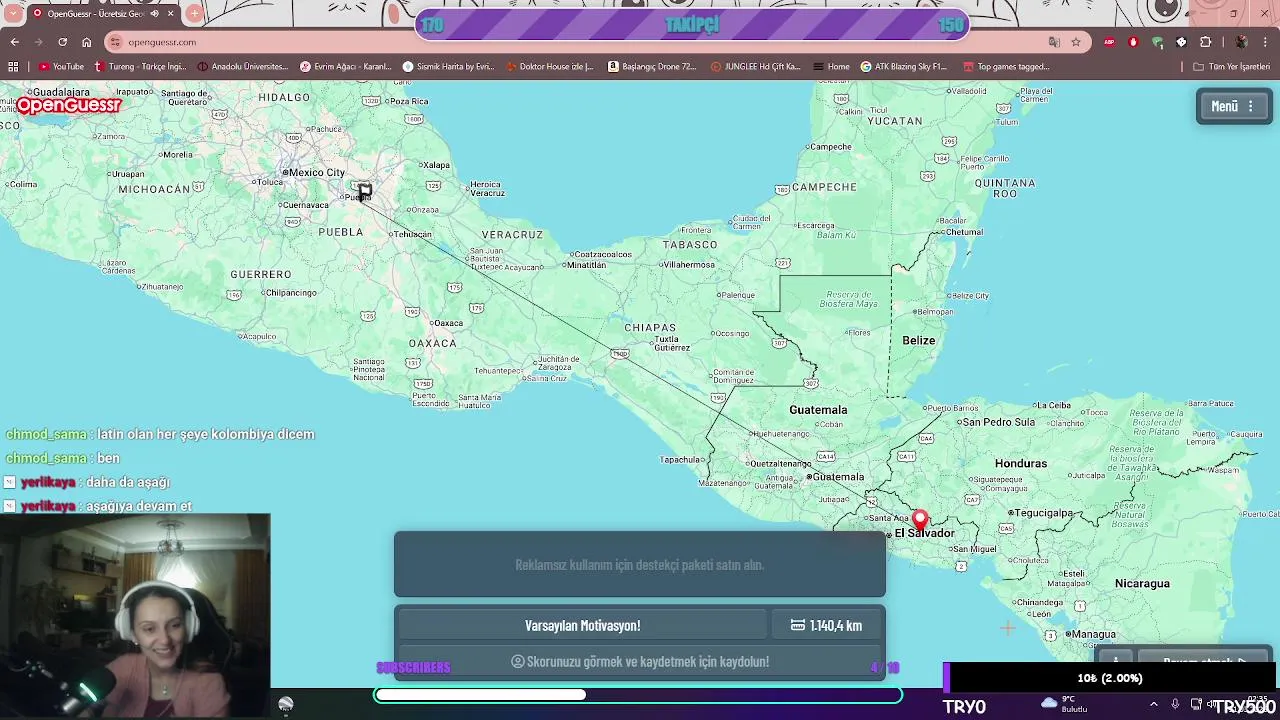
Task: Click the microphone tray icon
Action: [1175, 704]
